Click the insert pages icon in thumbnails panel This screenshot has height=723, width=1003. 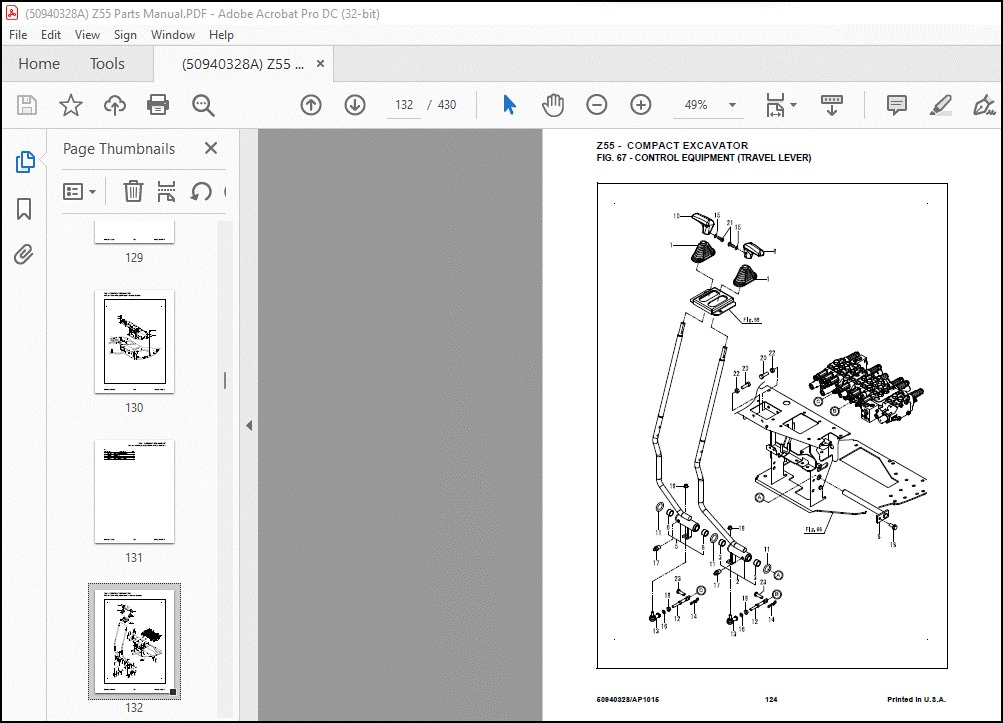click(x=166, y=191)
